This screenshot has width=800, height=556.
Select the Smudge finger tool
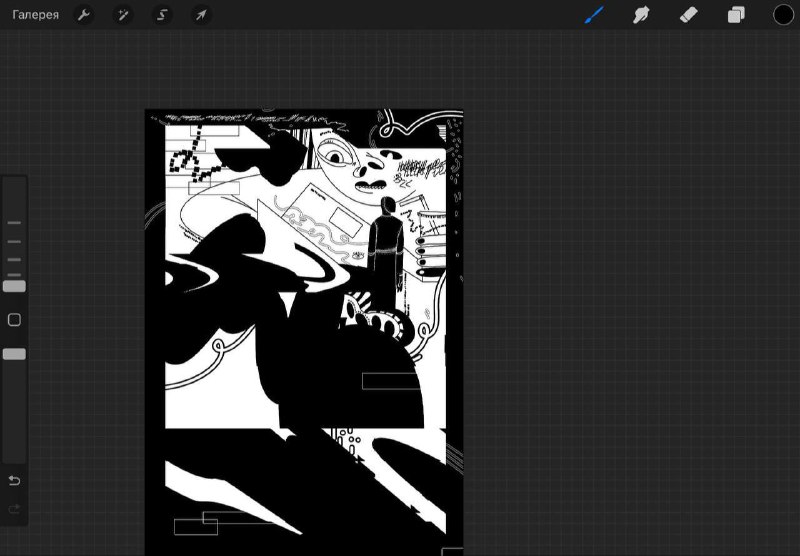pos(641,15)
